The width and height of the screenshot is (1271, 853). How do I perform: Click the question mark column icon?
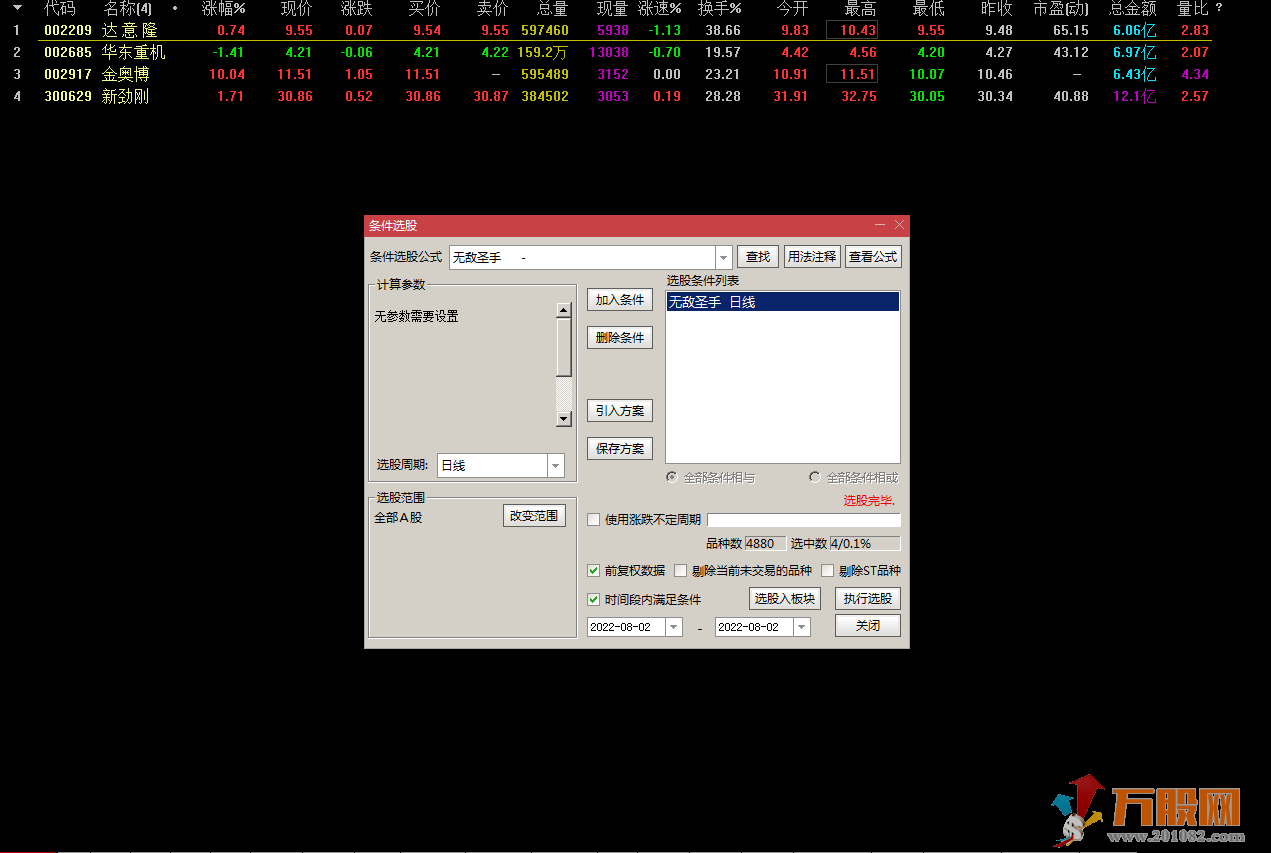coord(1219,8)
